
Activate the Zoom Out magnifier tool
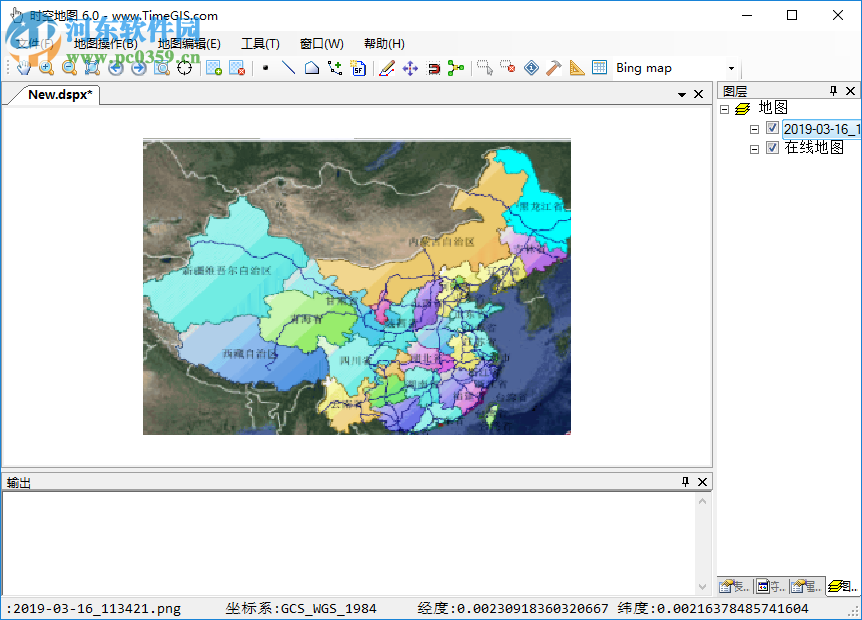tap(68, 67)
